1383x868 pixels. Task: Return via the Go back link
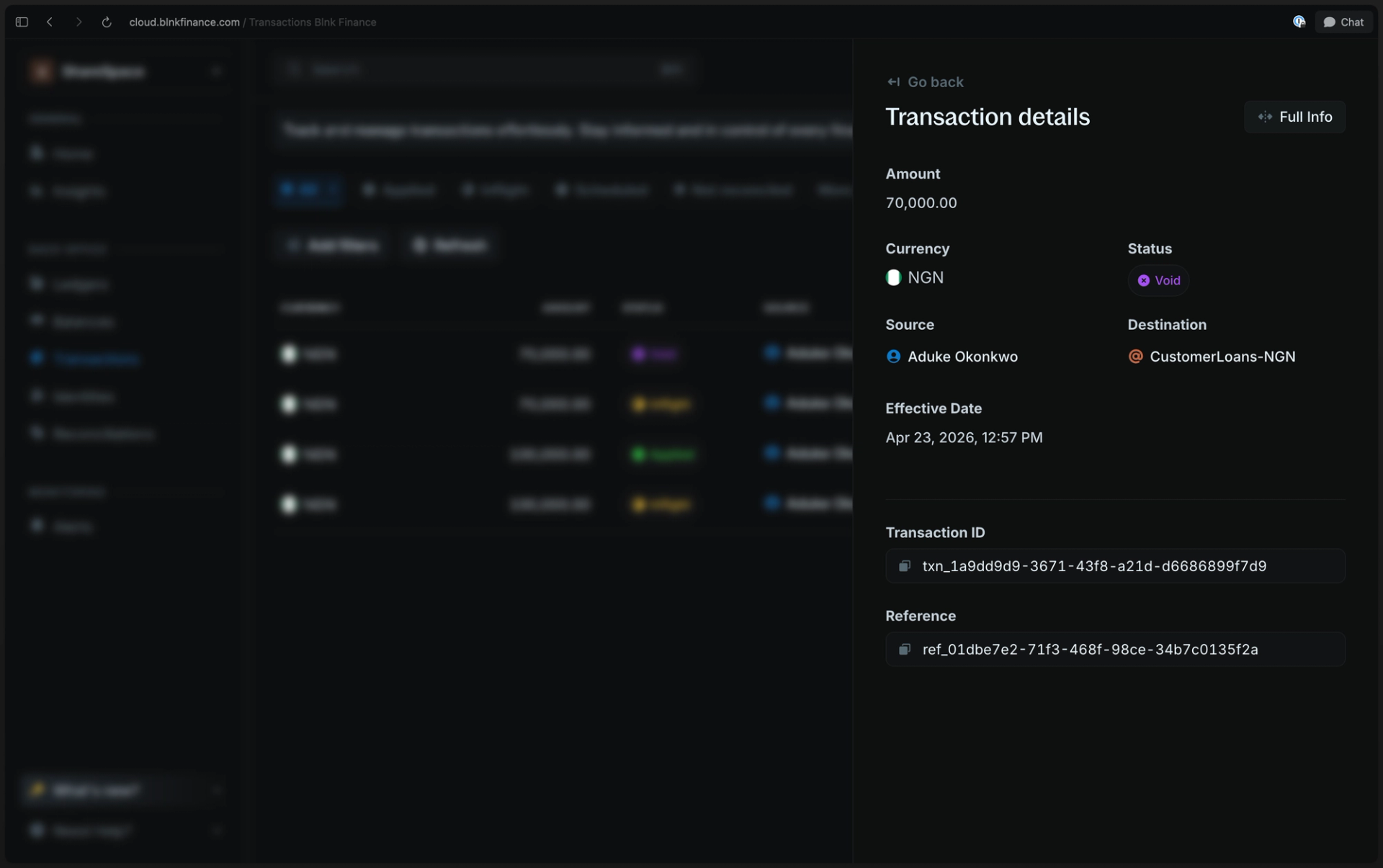coord(925,82)
